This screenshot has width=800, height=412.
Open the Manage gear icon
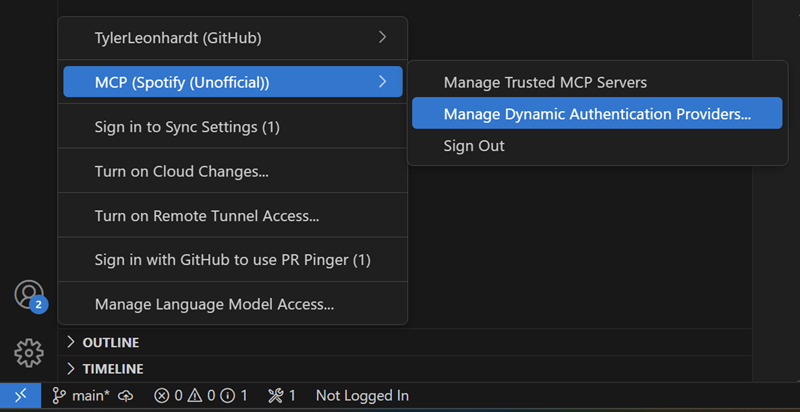pyautogui.click(x=28, y=352)
